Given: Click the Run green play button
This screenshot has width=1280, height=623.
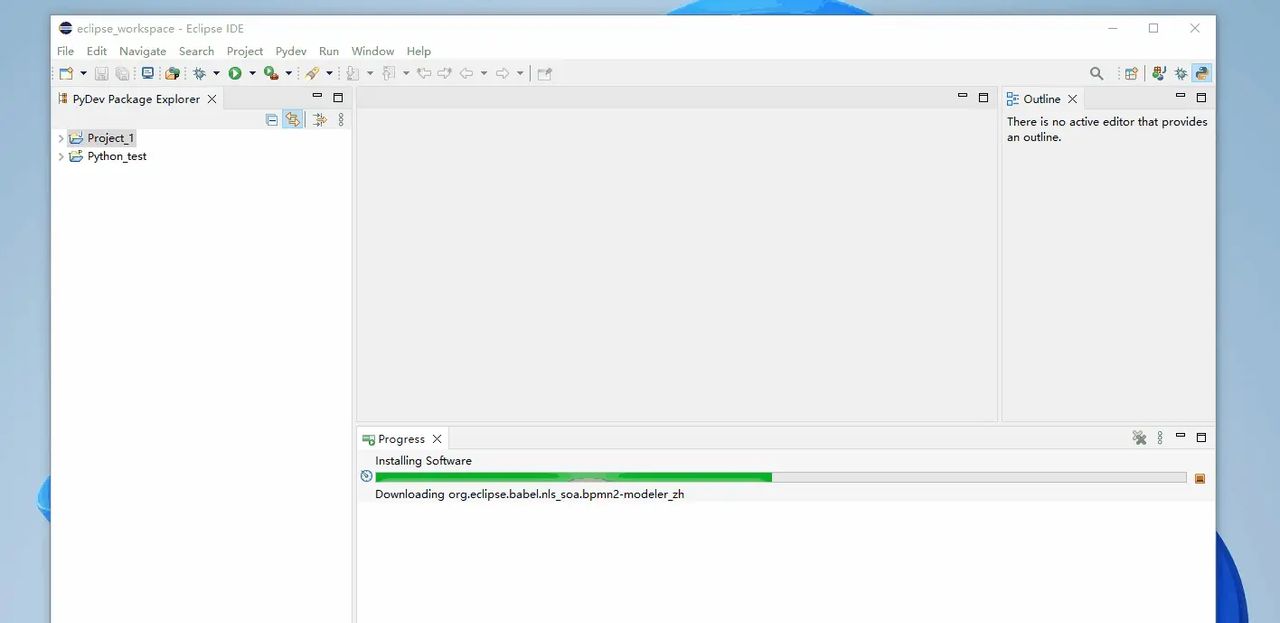Looking at the screenshot, I should (x=235, y=73).
